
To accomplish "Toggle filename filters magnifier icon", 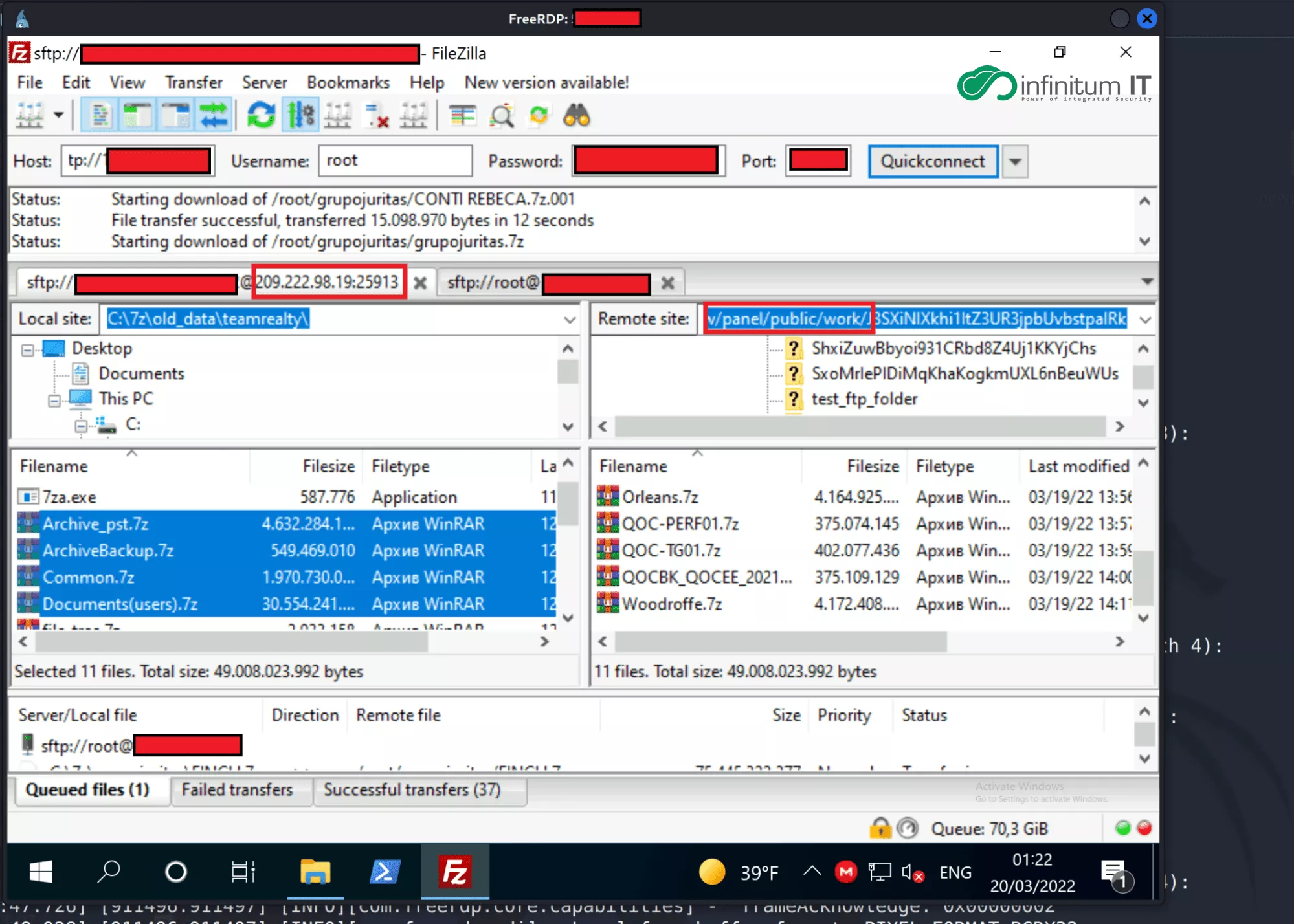I will pos(501,116).
